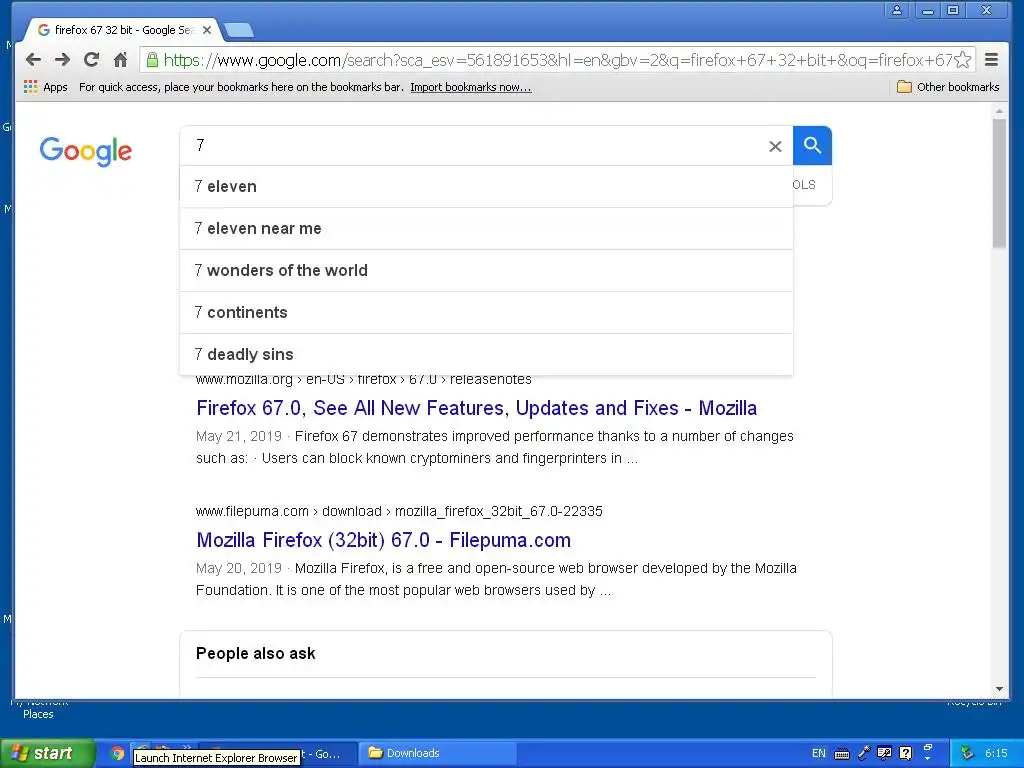
Task: Click the system clock showing 6:15
Action: [996, 753]
